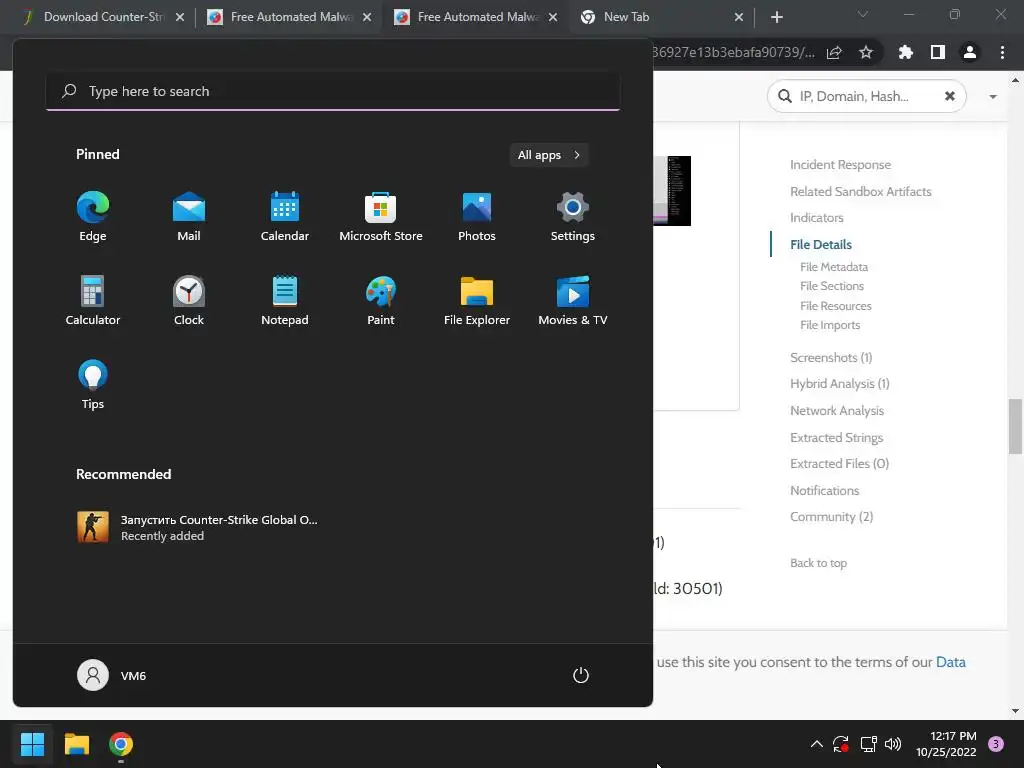
Task: Bookmark this page with star icon
Action: pyautogui.click(x=866, y=52)
